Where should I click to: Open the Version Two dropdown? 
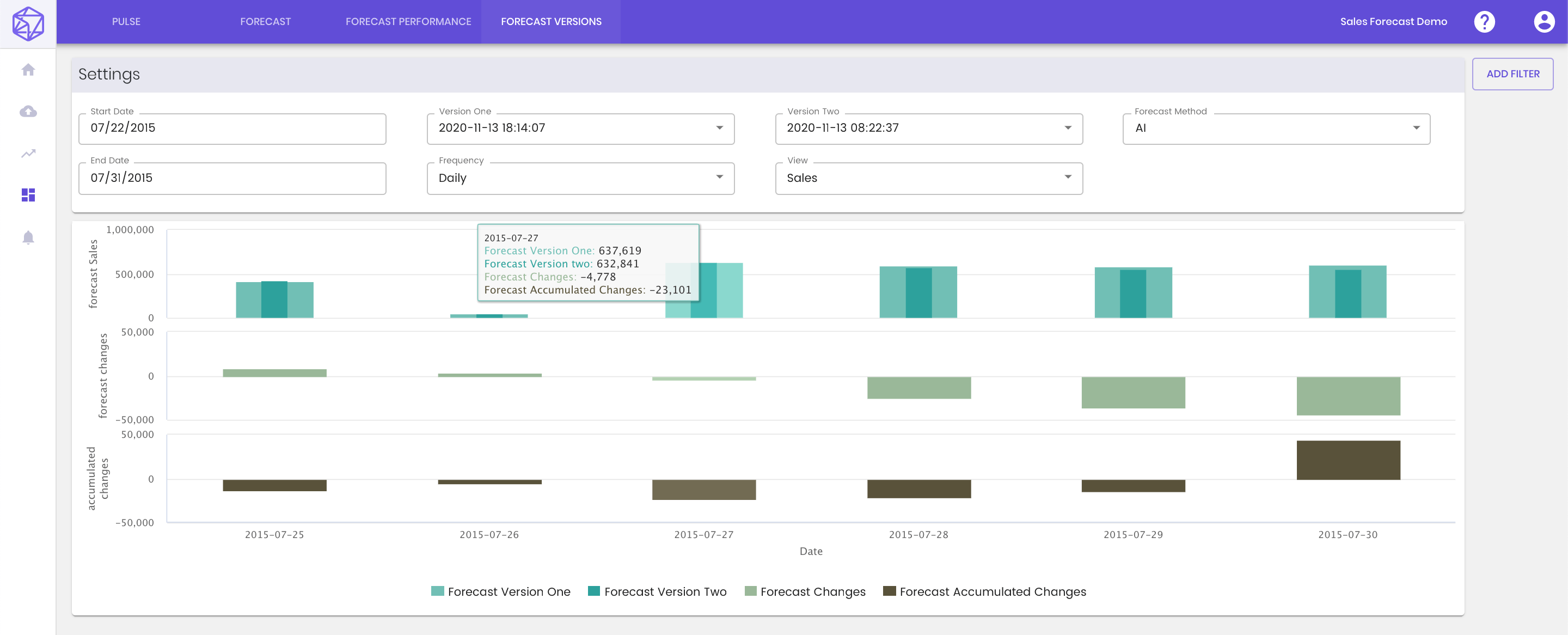click(x=929, y=129)
